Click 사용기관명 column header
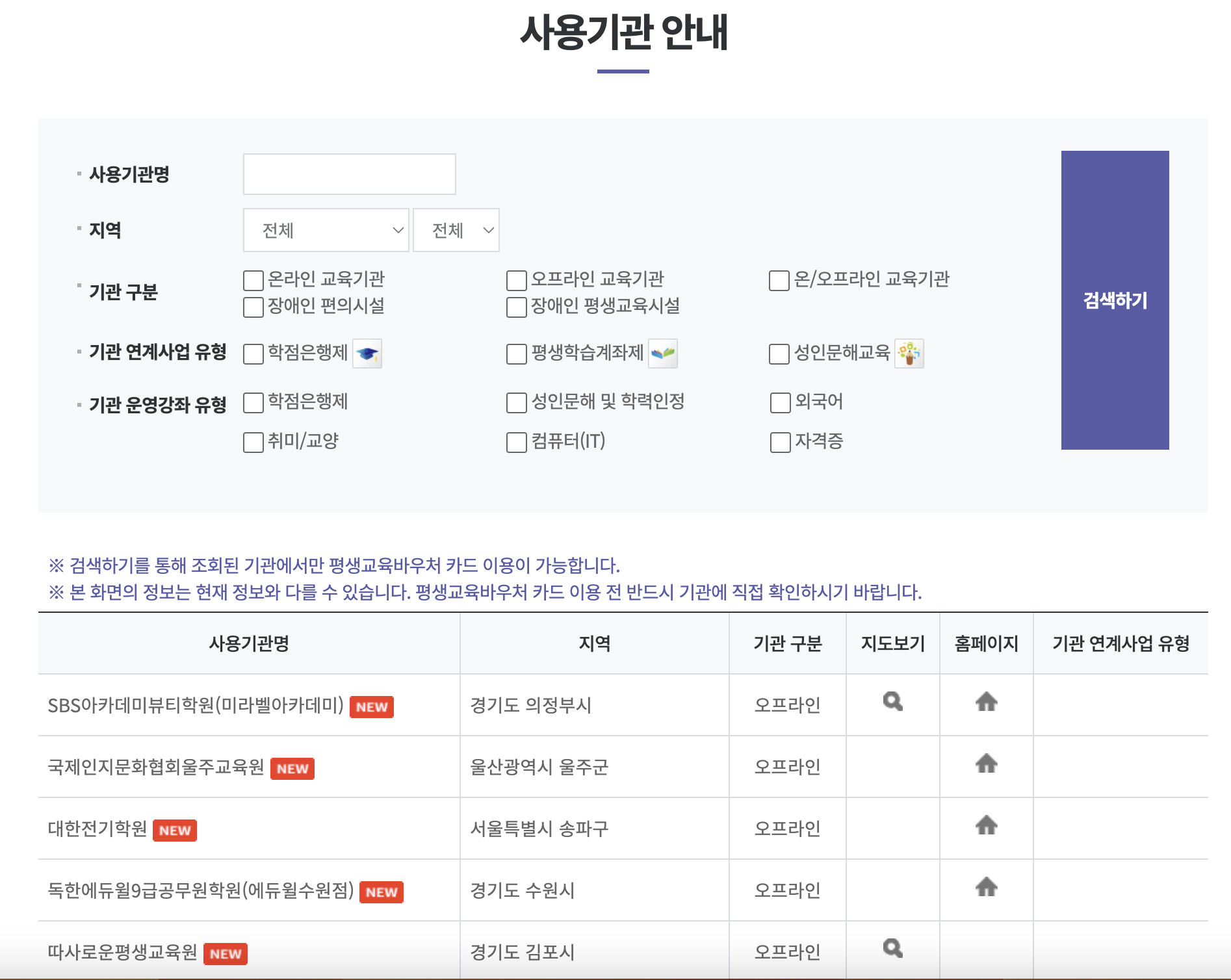1231x980 pixels. click(x=249, y=643)
